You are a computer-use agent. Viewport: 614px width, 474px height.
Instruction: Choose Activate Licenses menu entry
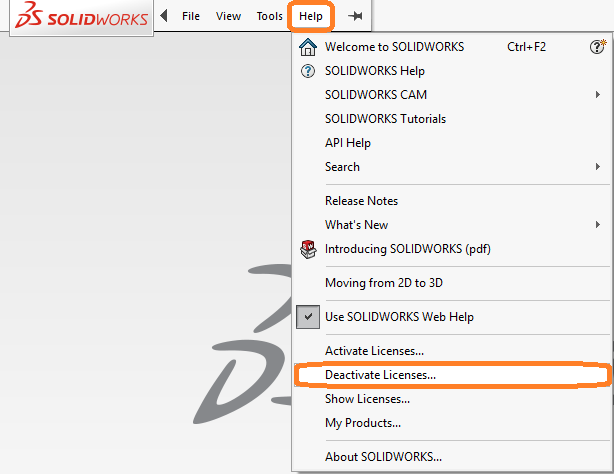tap(374, 351)
